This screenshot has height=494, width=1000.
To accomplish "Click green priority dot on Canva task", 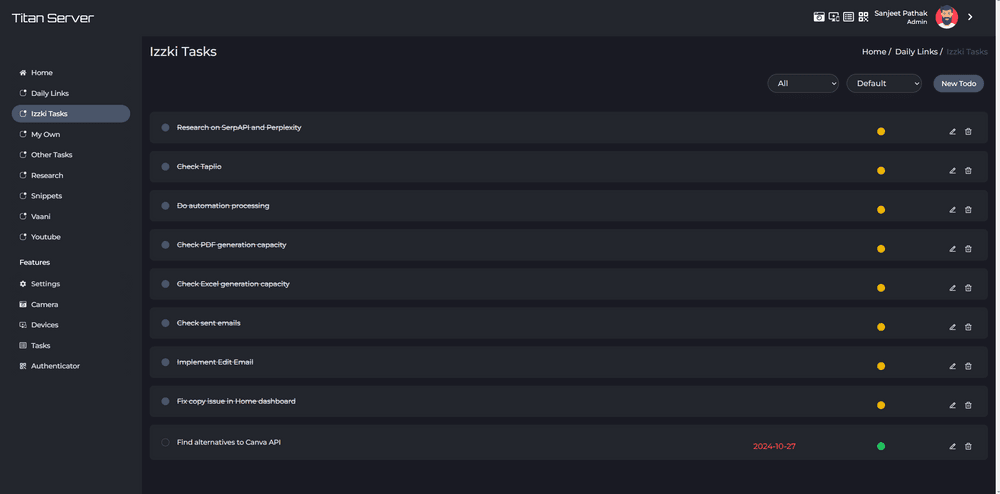I will [881, 446].
